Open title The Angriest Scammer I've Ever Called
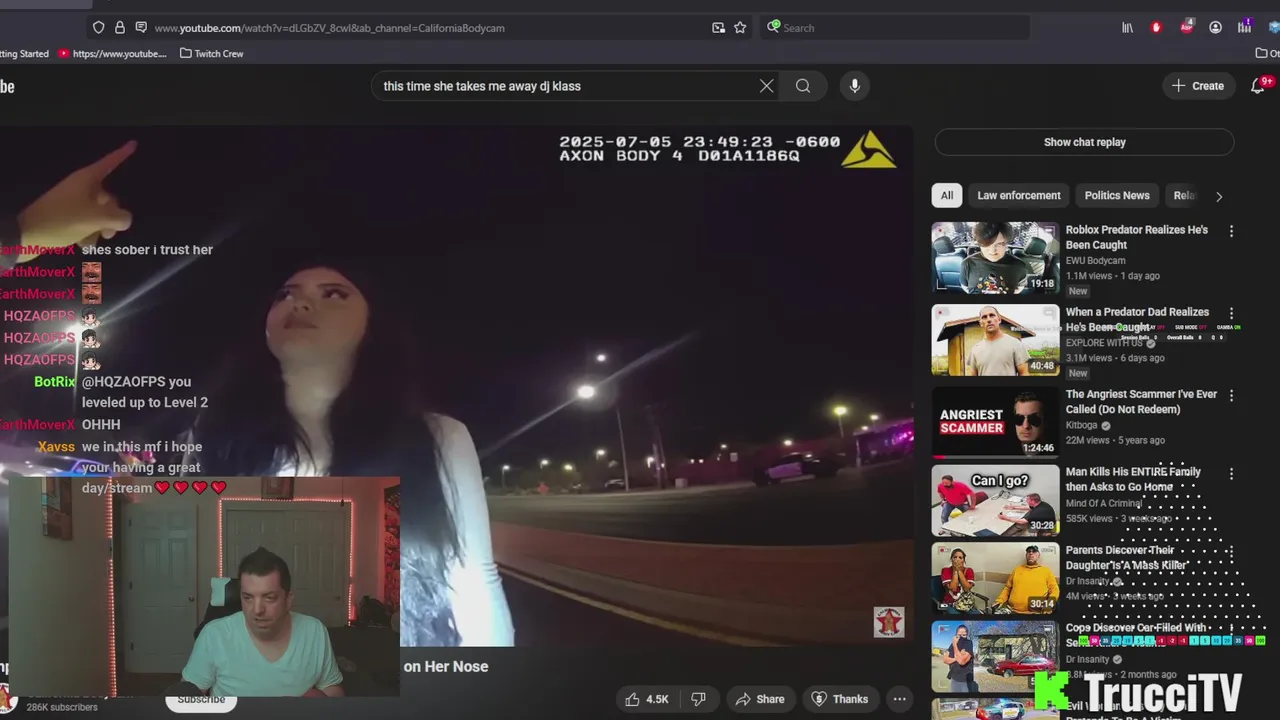The image size is (1280, 720). pyautogui.click(x=1141, y=401)
